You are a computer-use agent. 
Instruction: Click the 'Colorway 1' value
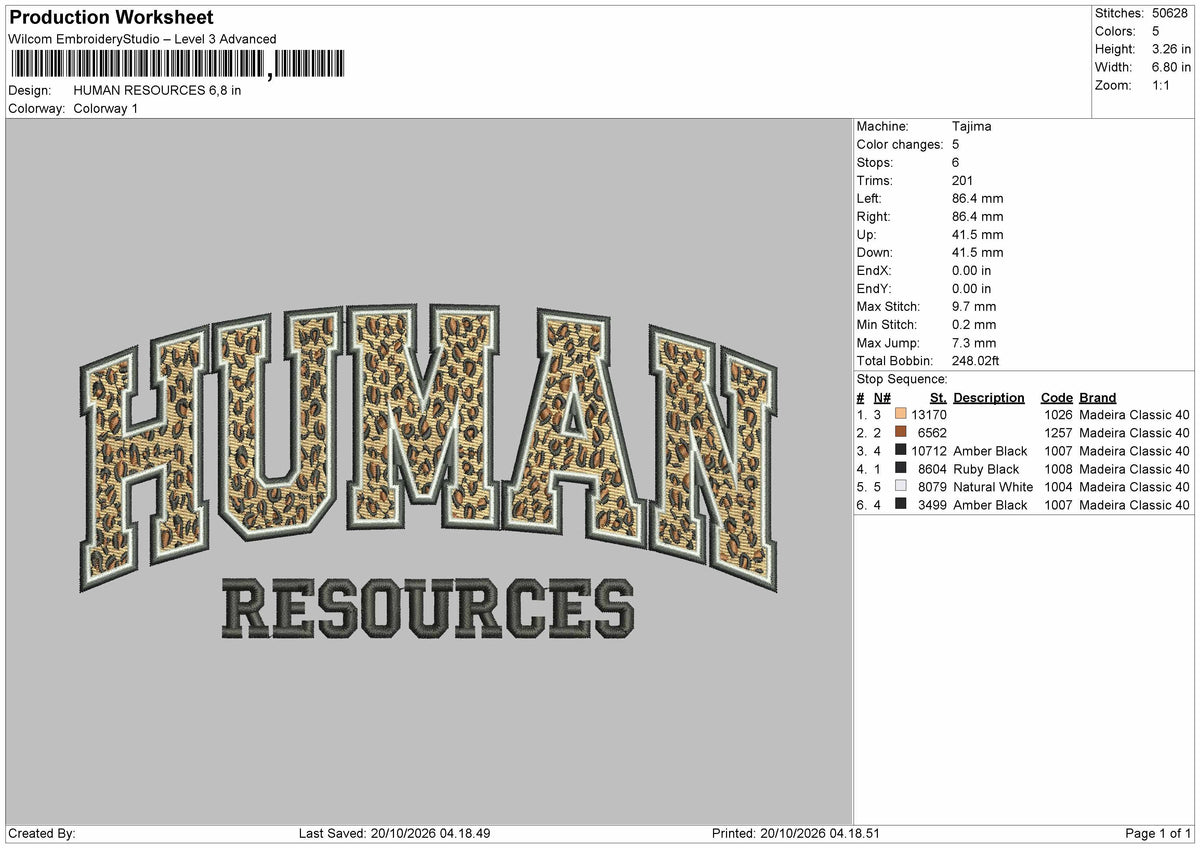point(106,108)
